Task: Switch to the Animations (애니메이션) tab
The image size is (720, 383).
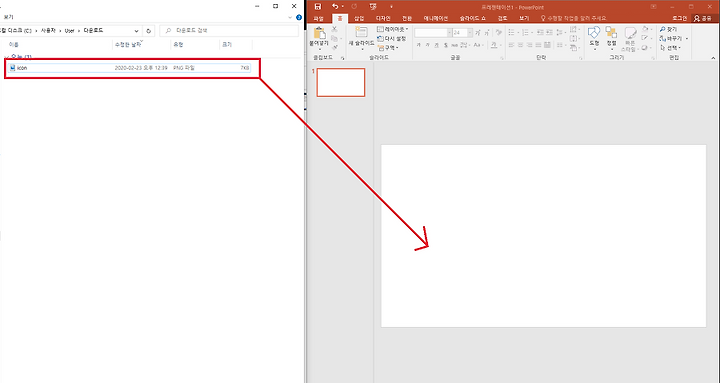Action: [436, 18]
